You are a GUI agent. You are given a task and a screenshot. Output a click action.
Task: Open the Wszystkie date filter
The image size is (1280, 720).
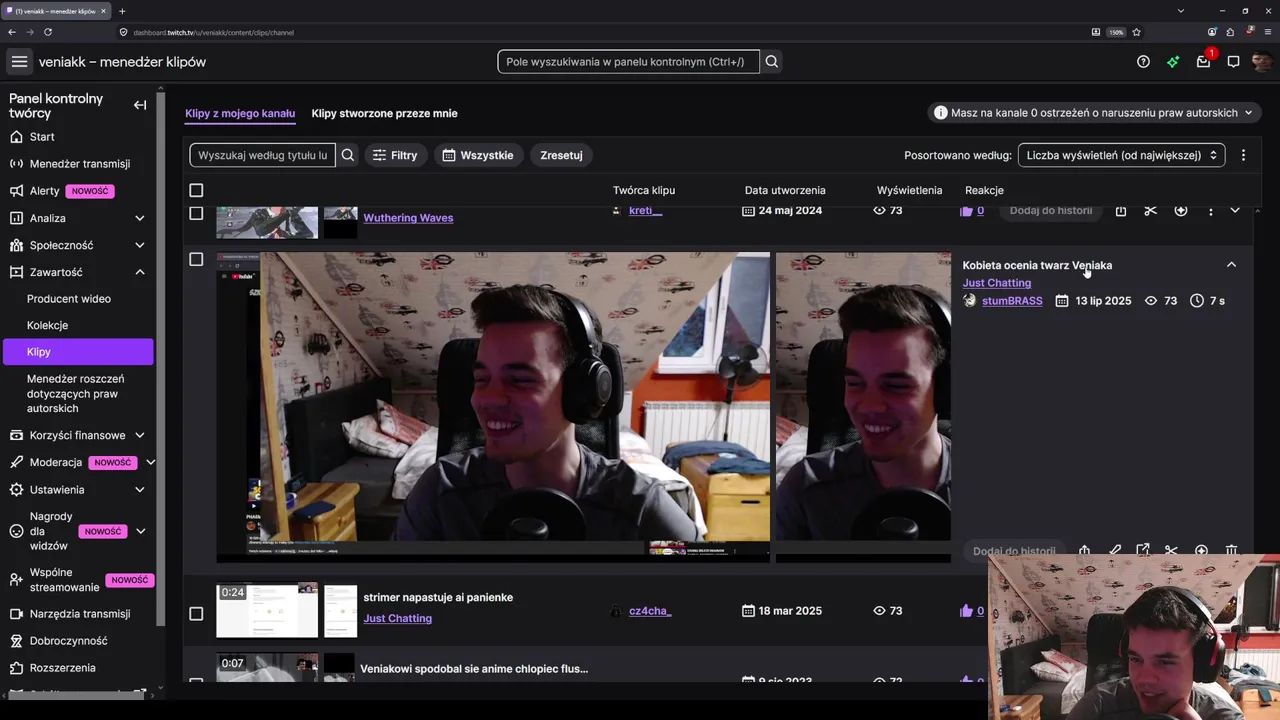pyautogui.click(x=478, y=155)
